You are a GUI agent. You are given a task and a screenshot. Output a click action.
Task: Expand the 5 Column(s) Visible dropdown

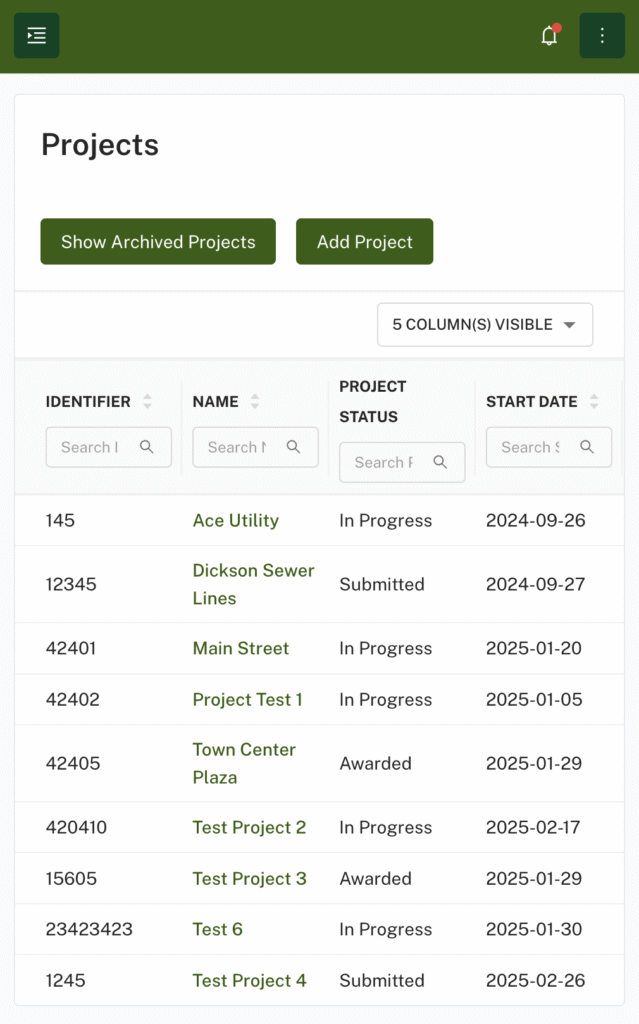[485, 325]
